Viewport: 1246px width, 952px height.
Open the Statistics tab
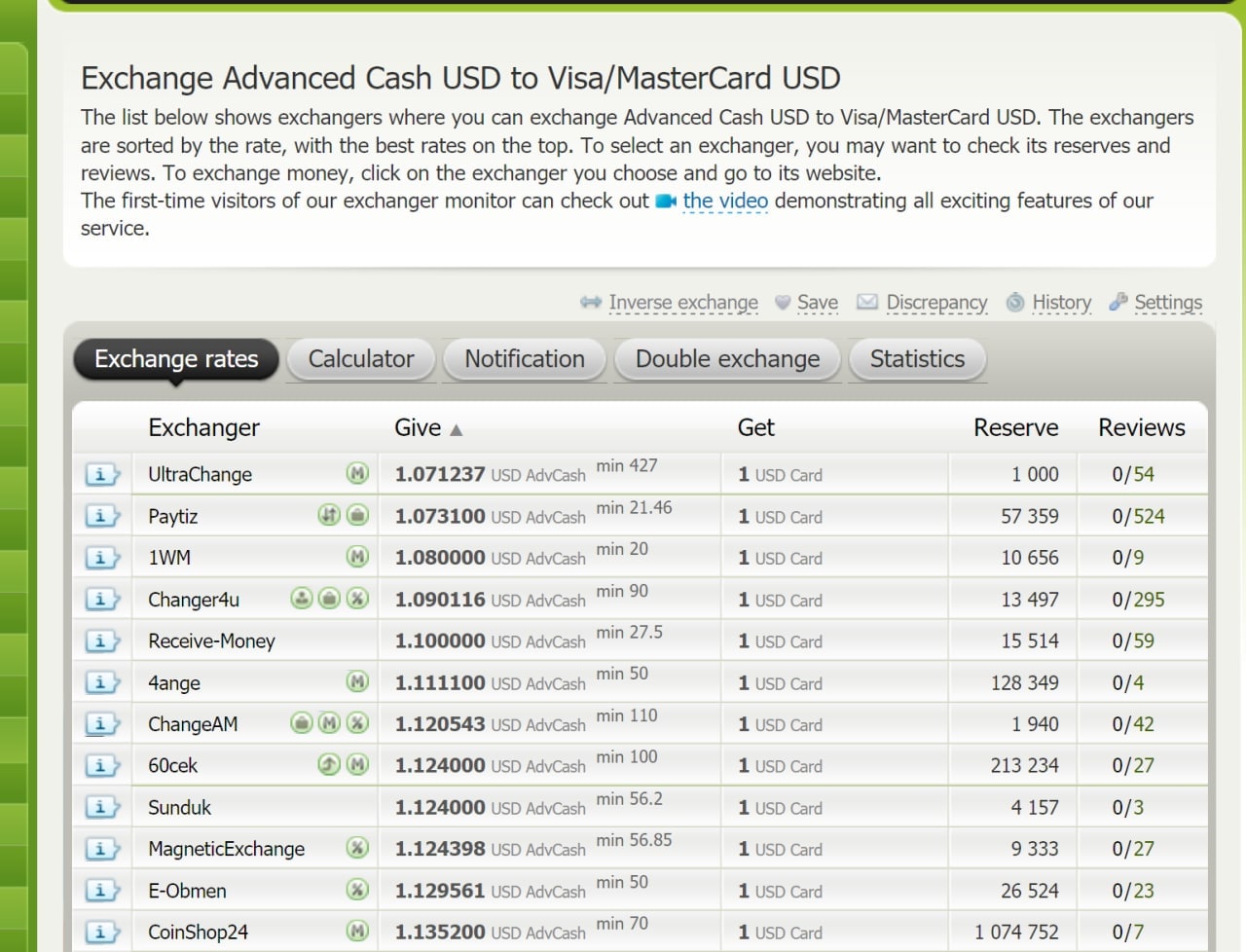pyautogui.click(x=917, y=359)
